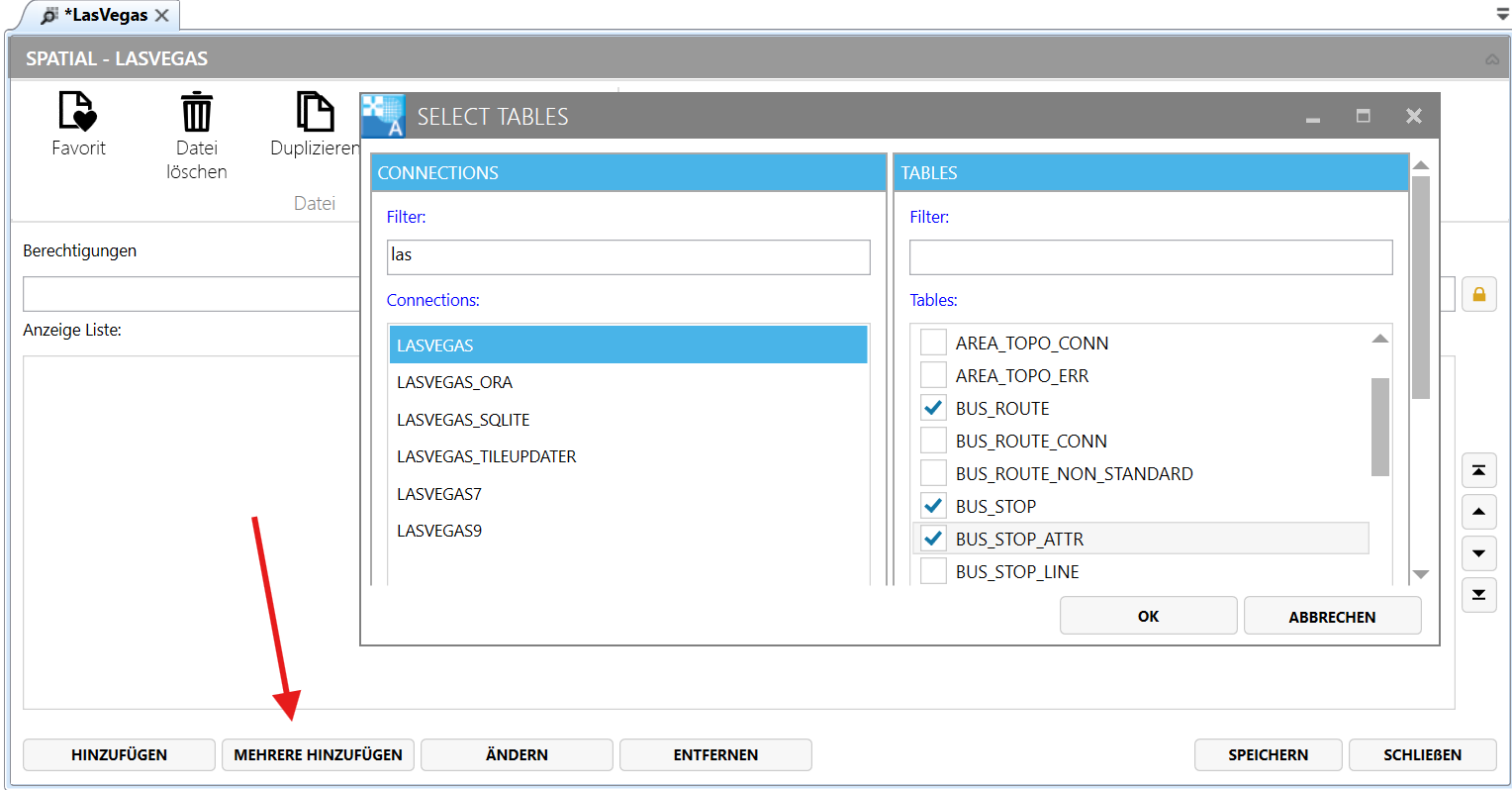This screenshot has height=790, width=1512.
Task: Click the Datei löschen trash icon
Action: (x=196, y=112)
